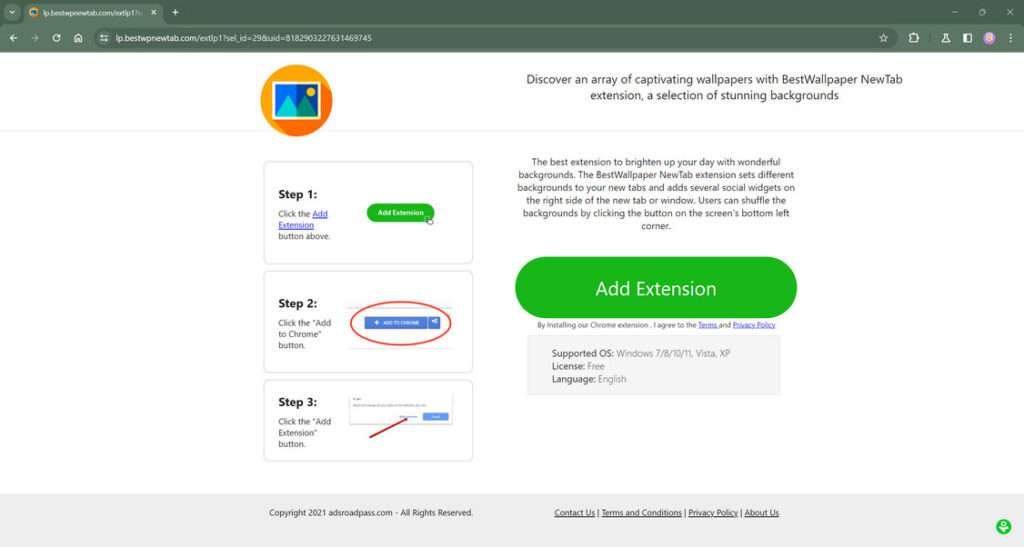Minimize the browser window
Screen dimensions: 1024x547
point(955,12)
